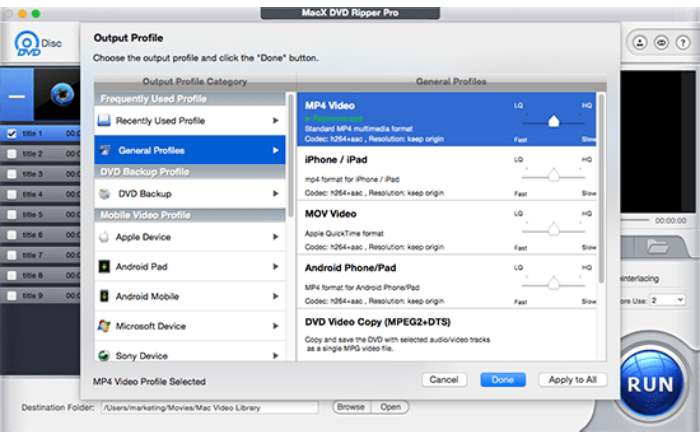Check the title 2 checkbox
This screenshot has height=440, width=700.
coord(12,154)
